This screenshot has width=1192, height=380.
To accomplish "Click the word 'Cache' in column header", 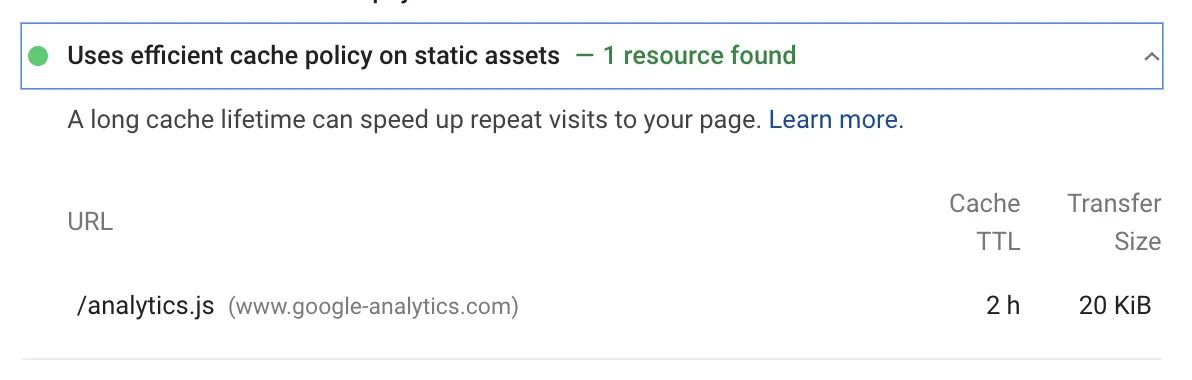I will [x=984, y=204].
